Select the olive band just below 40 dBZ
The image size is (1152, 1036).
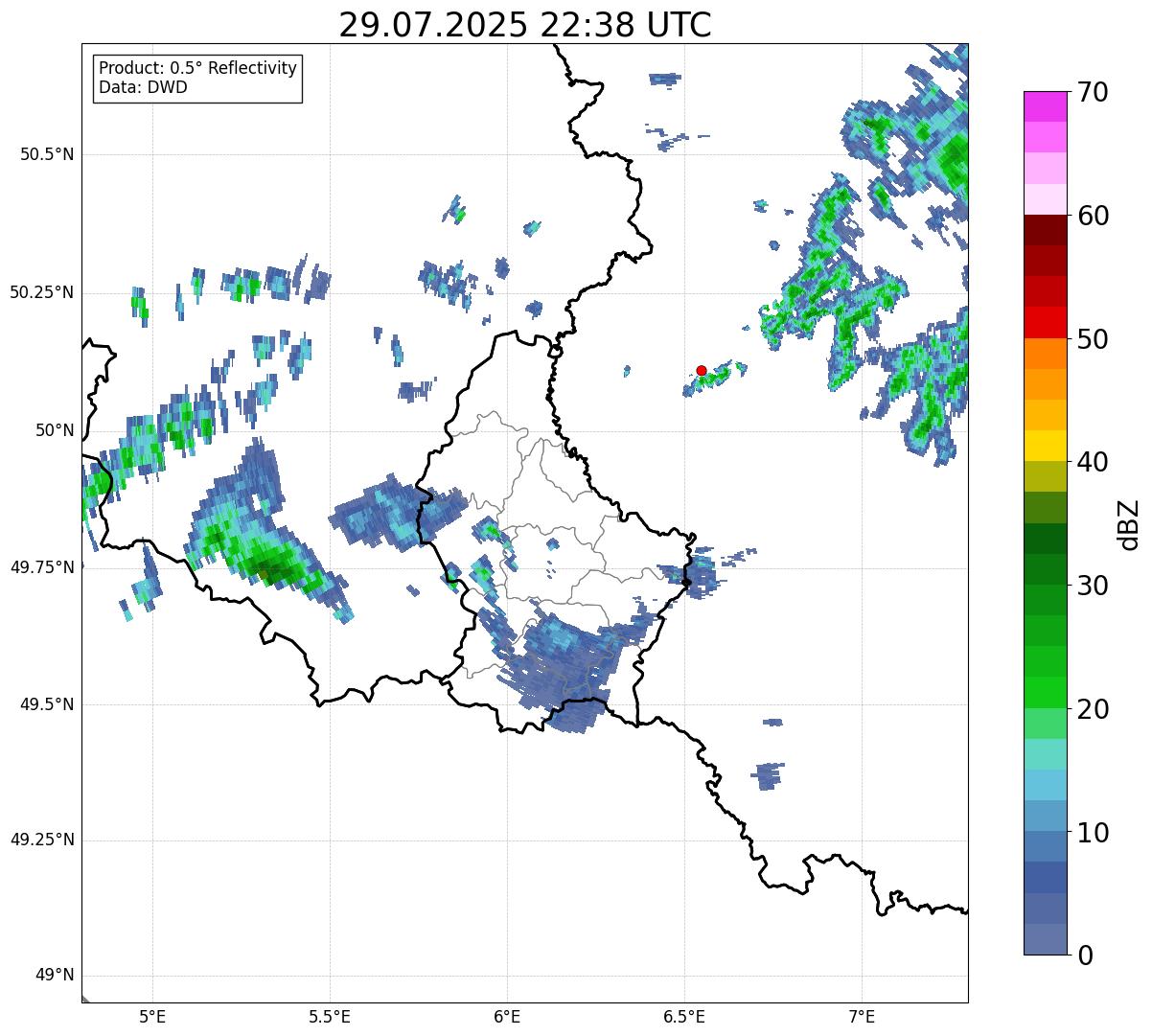pos(1045,476)
